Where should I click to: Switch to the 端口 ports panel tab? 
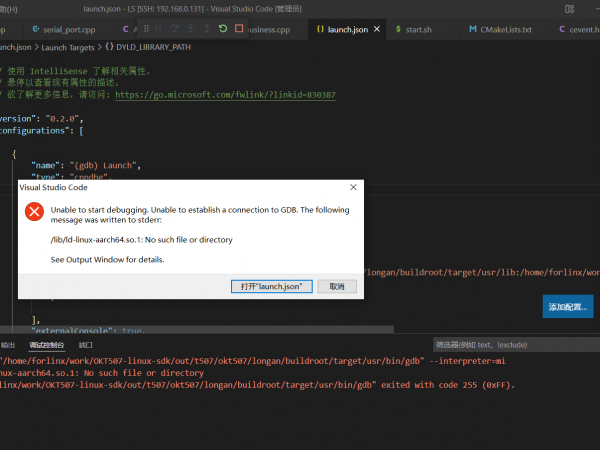tap(85, 345)
